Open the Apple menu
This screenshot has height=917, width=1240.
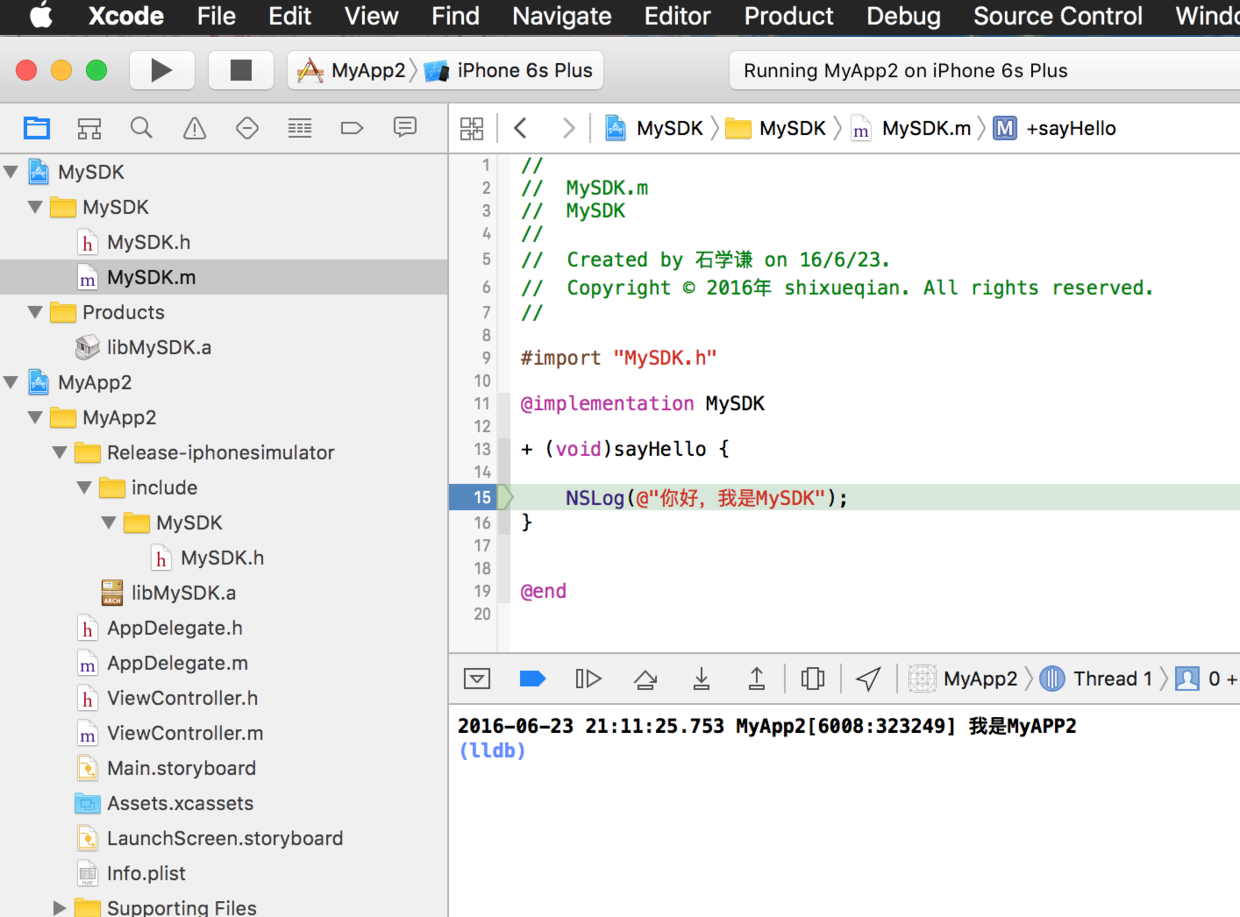pyautogui.click(x=41, y=15)
